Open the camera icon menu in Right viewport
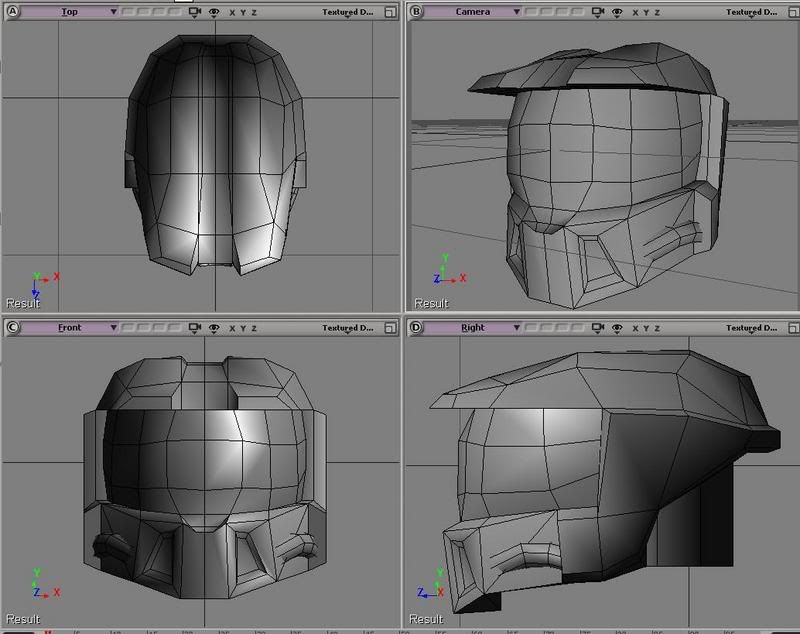Image resolution: width=800 pixels, height=634 pixels. point(597,328)
